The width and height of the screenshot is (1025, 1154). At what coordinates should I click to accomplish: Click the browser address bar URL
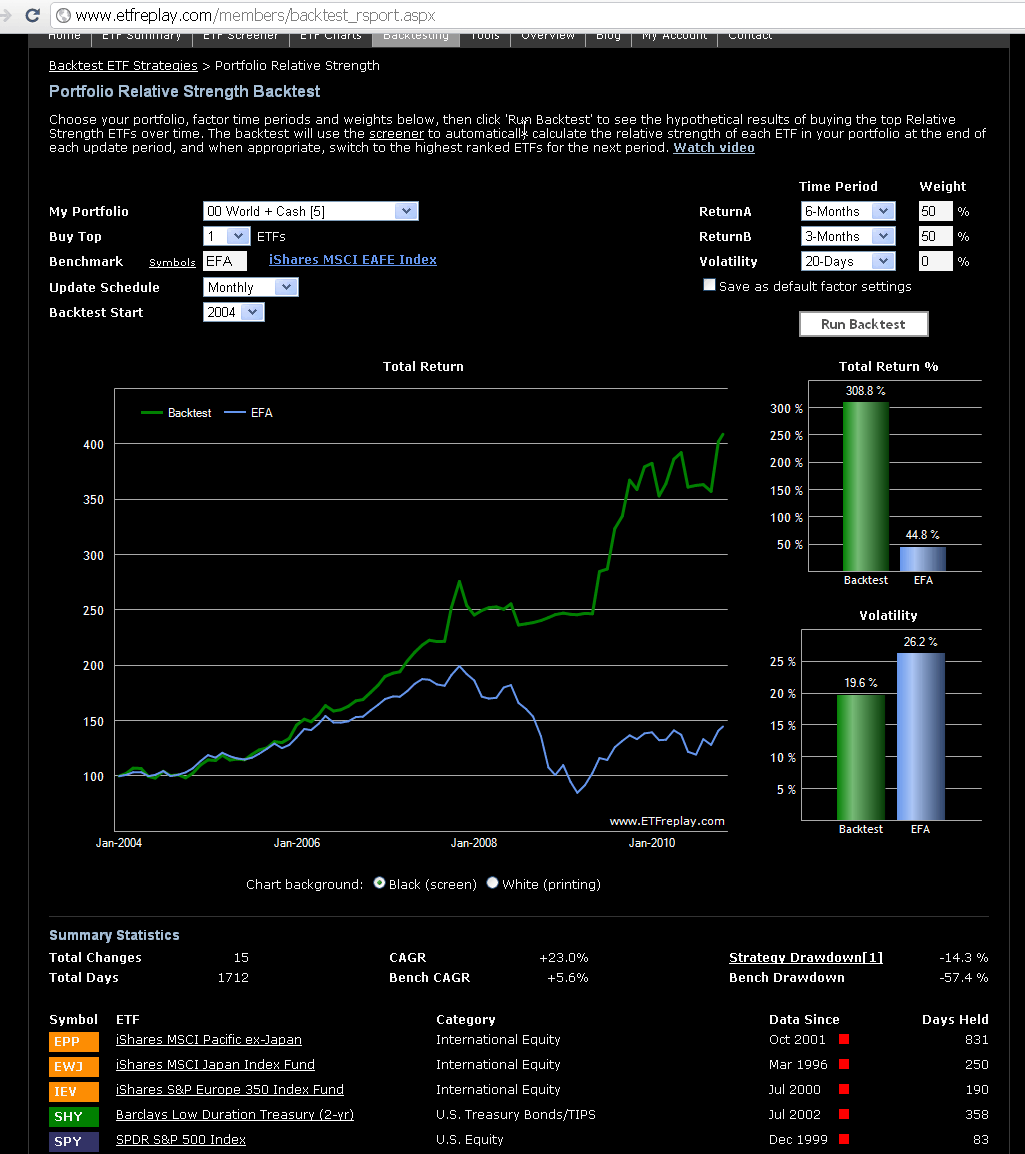pos(255,15)
